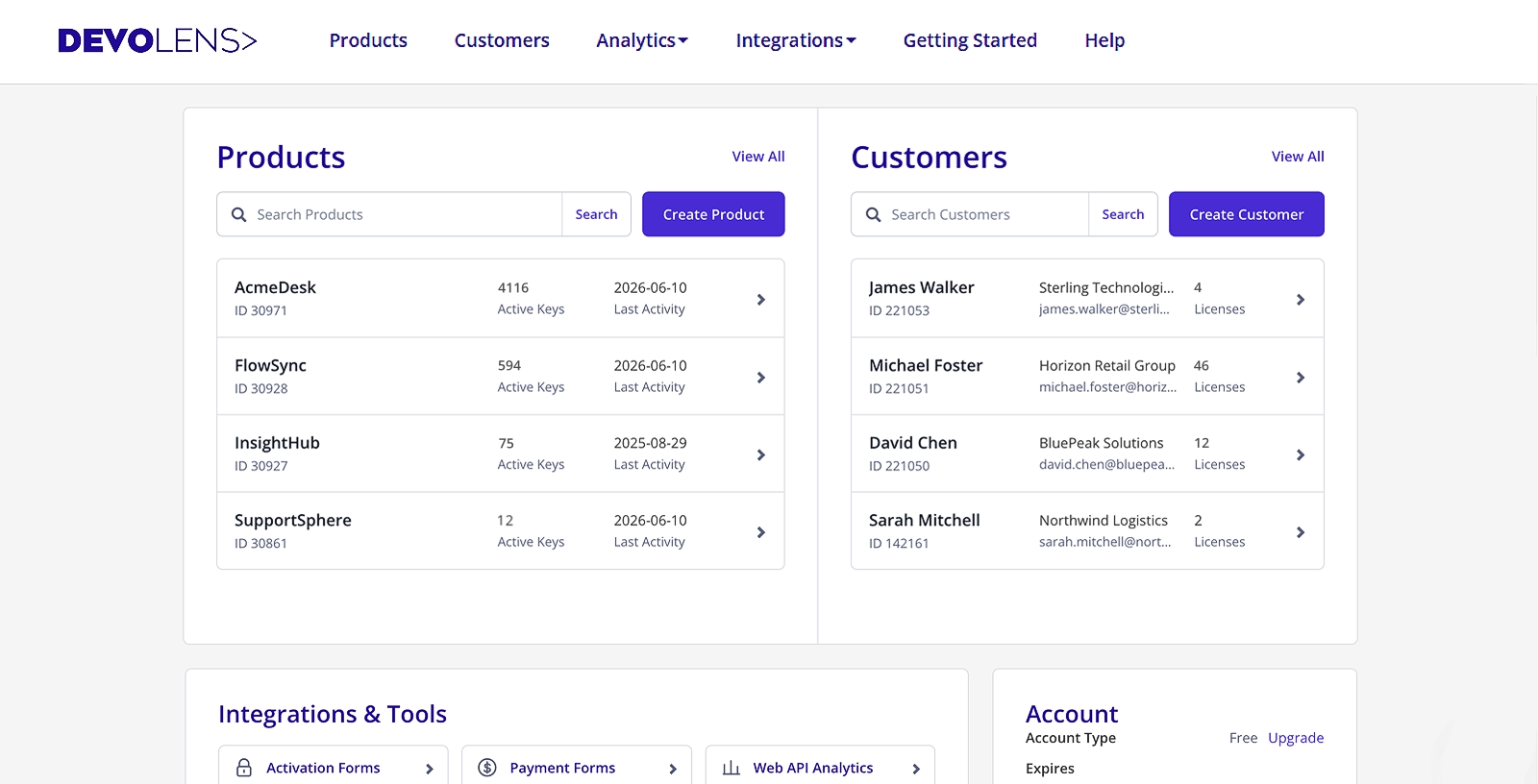Click the ID 30971 text
This screenshot has height=784, width=1538.
pos(260,310)
